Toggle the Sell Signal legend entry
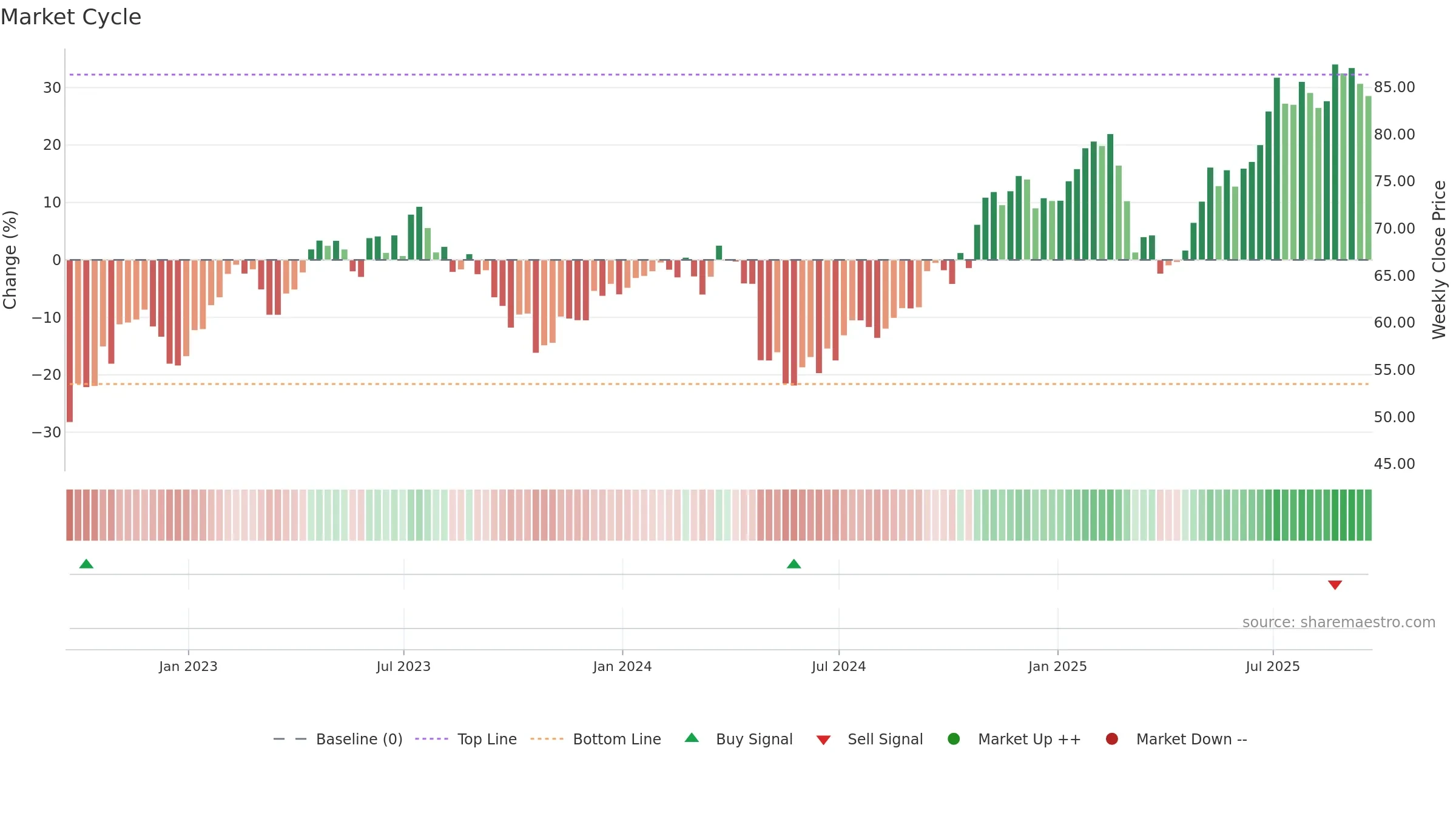The height and width of the screenshot is (819, 1456). pyautogui.click(x=869, y=739)
